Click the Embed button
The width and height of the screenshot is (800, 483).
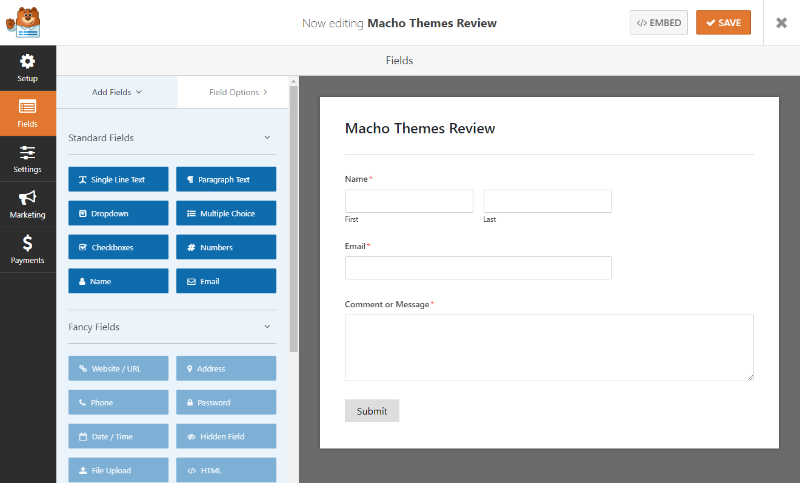coord(659,22)
